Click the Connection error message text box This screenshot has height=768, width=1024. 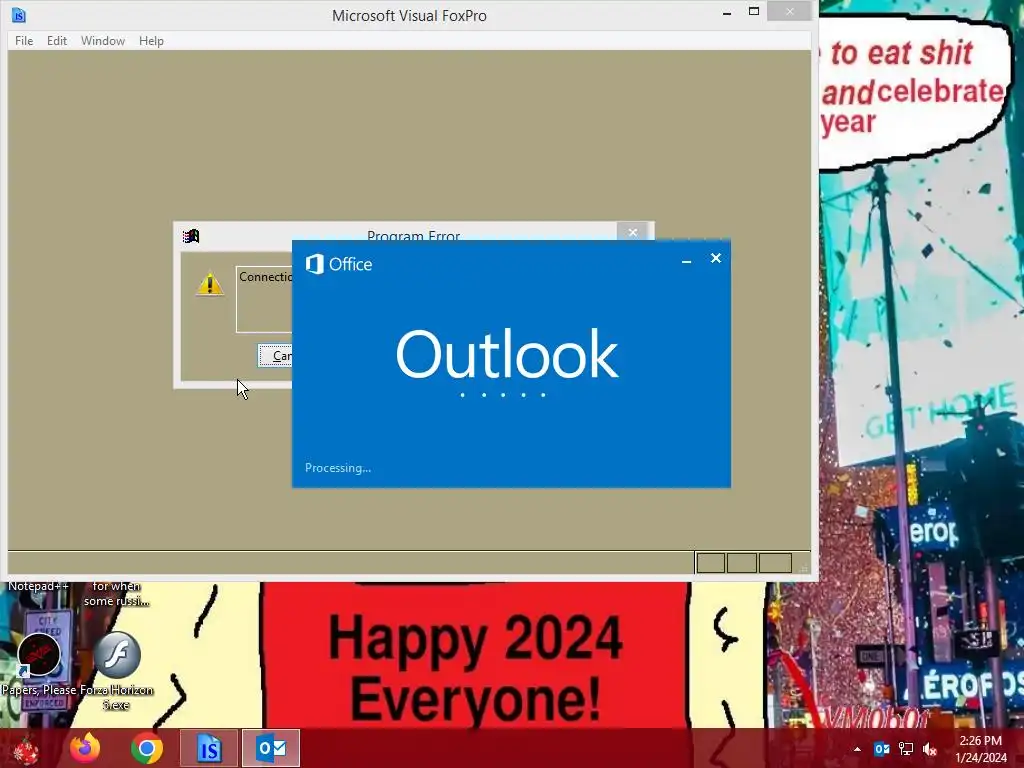264,299
